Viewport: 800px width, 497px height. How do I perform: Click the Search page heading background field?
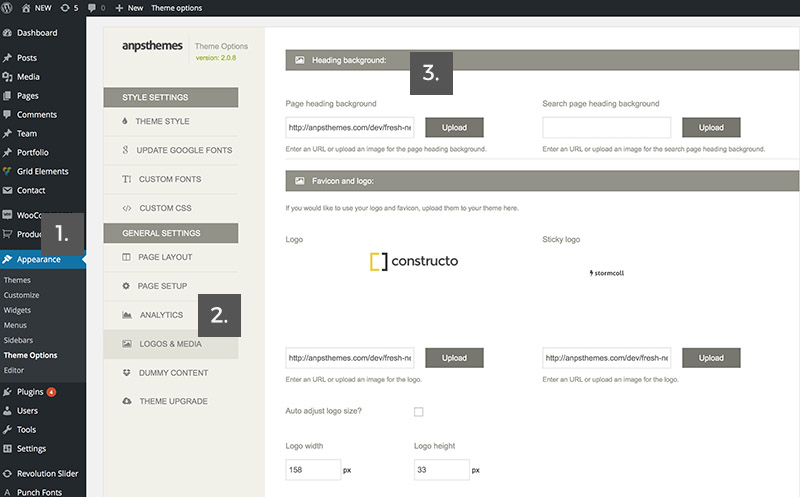point(607,128)
